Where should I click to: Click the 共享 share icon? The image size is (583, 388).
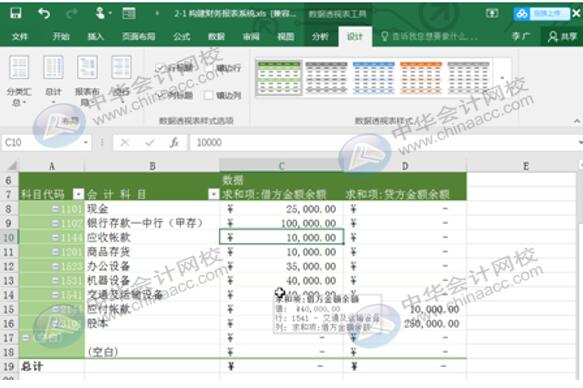pos(563,36)
